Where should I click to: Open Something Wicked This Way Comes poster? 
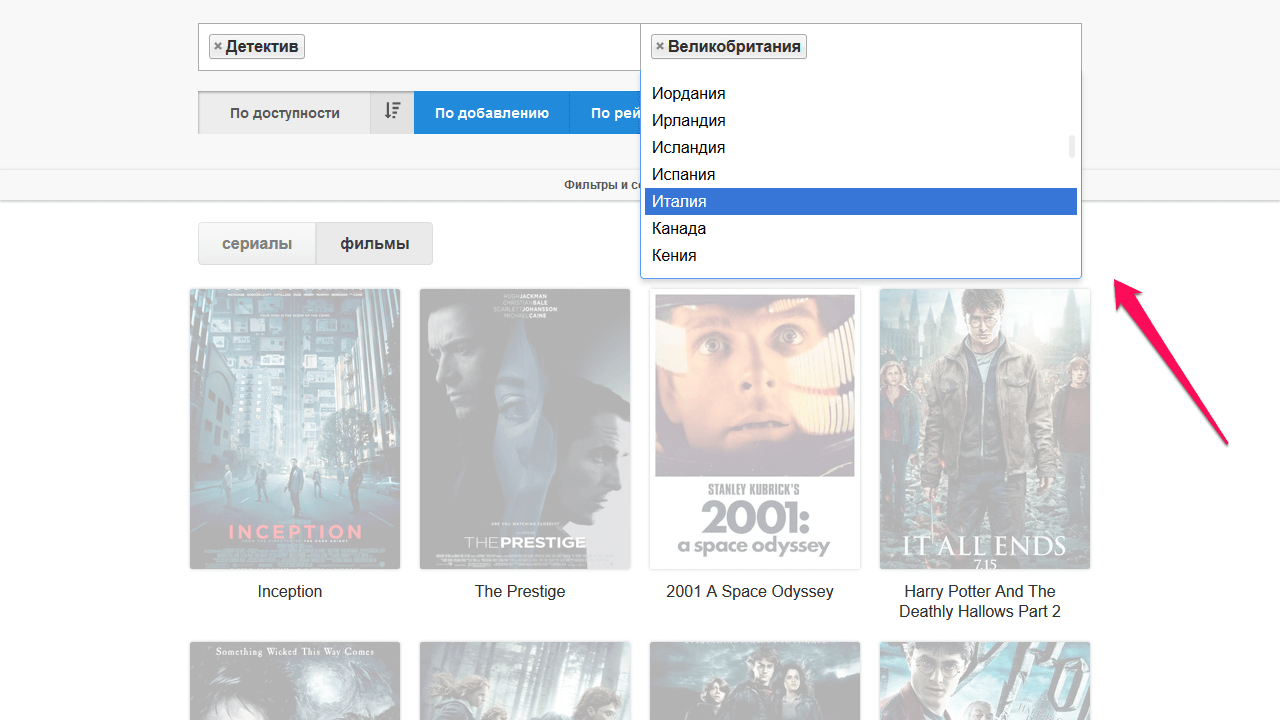[x=295, y=681]
